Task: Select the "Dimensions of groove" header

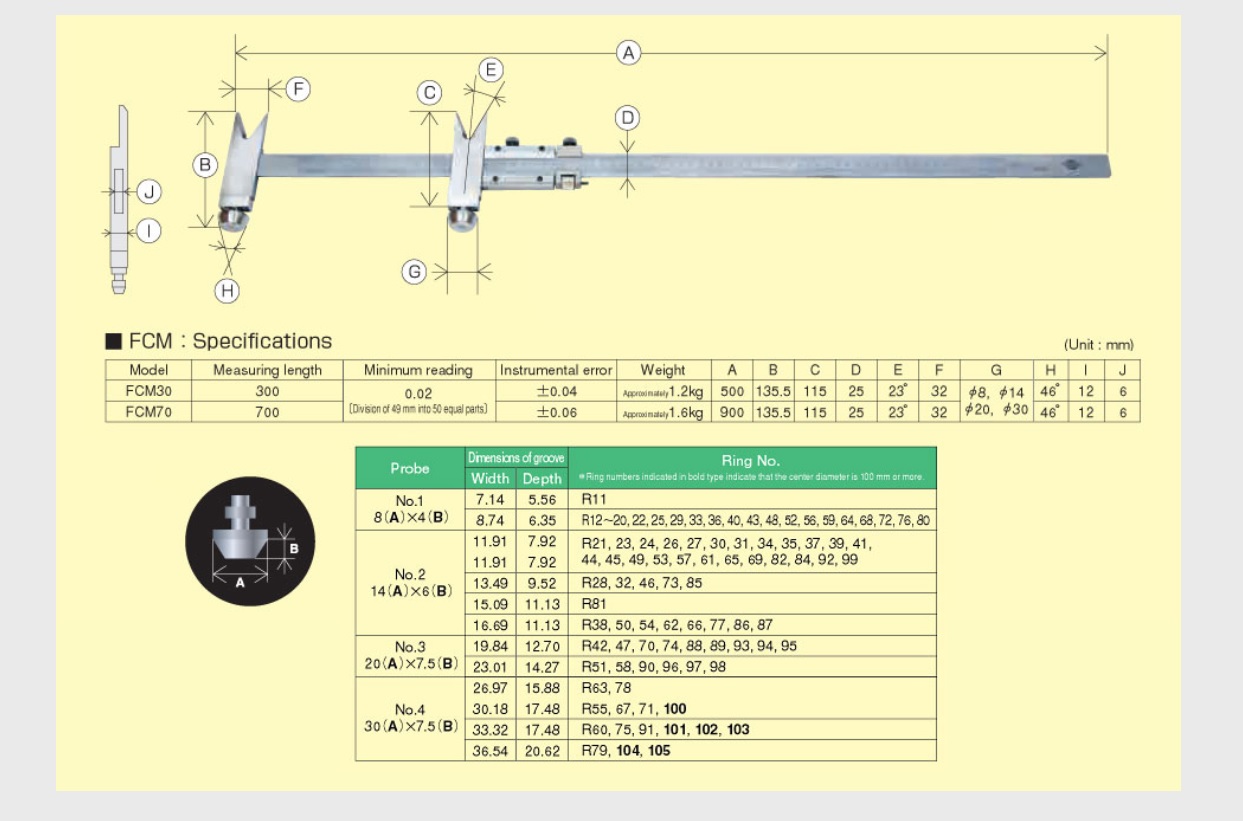Action: pos(516,457)
